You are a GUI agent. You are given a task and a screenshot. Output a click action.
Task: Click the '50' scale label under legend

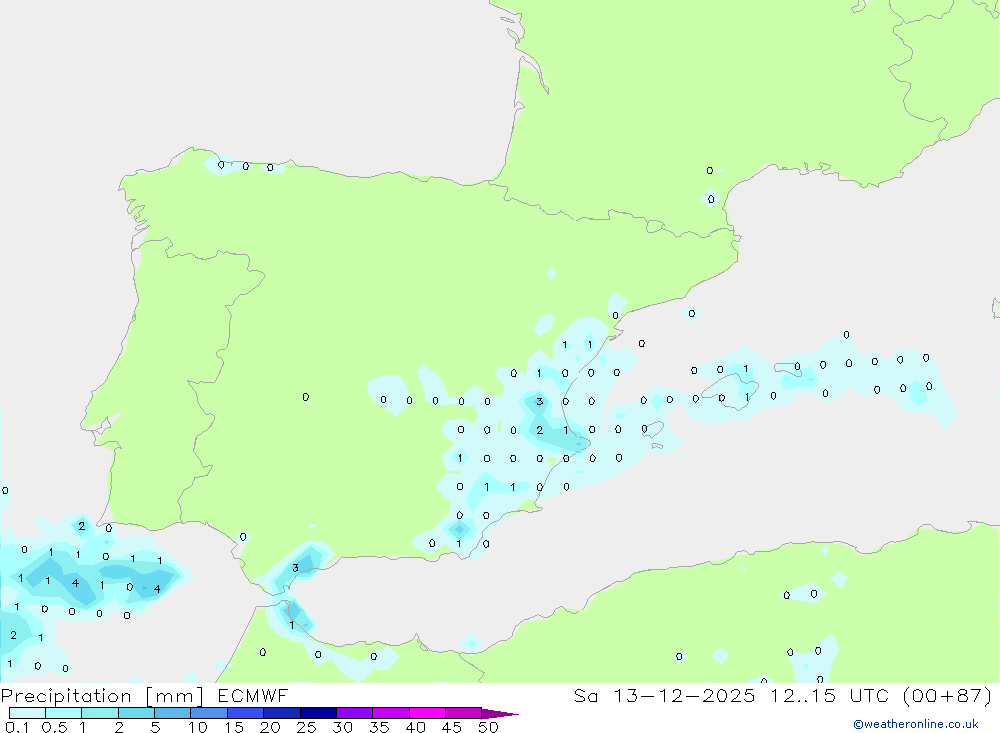(x=489, y=727)
